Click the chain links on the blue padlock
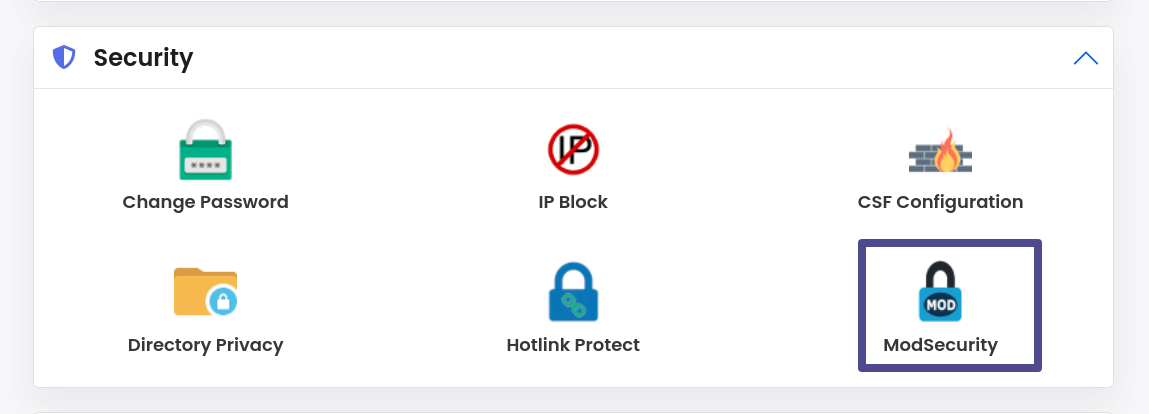Screen dimensions: 1149x414 pos(573,304)
